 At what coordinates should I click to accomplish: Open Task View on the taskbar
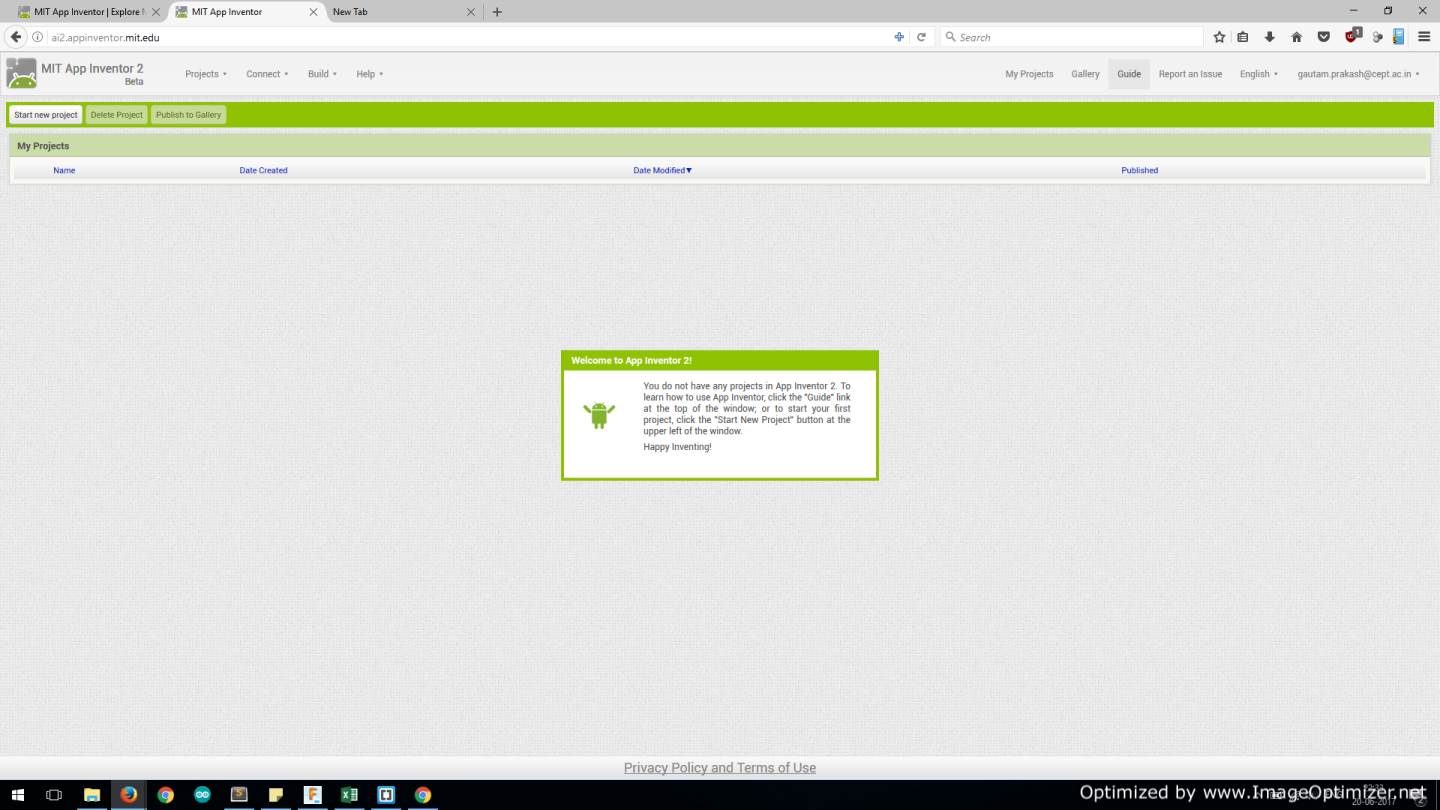coord(55,795)
